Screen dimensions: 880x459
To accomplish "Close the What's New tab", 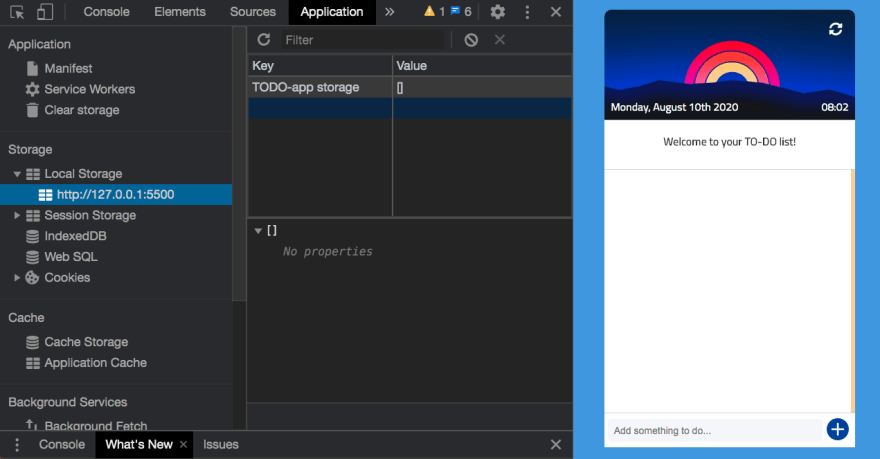I will [x=184, y=444].
